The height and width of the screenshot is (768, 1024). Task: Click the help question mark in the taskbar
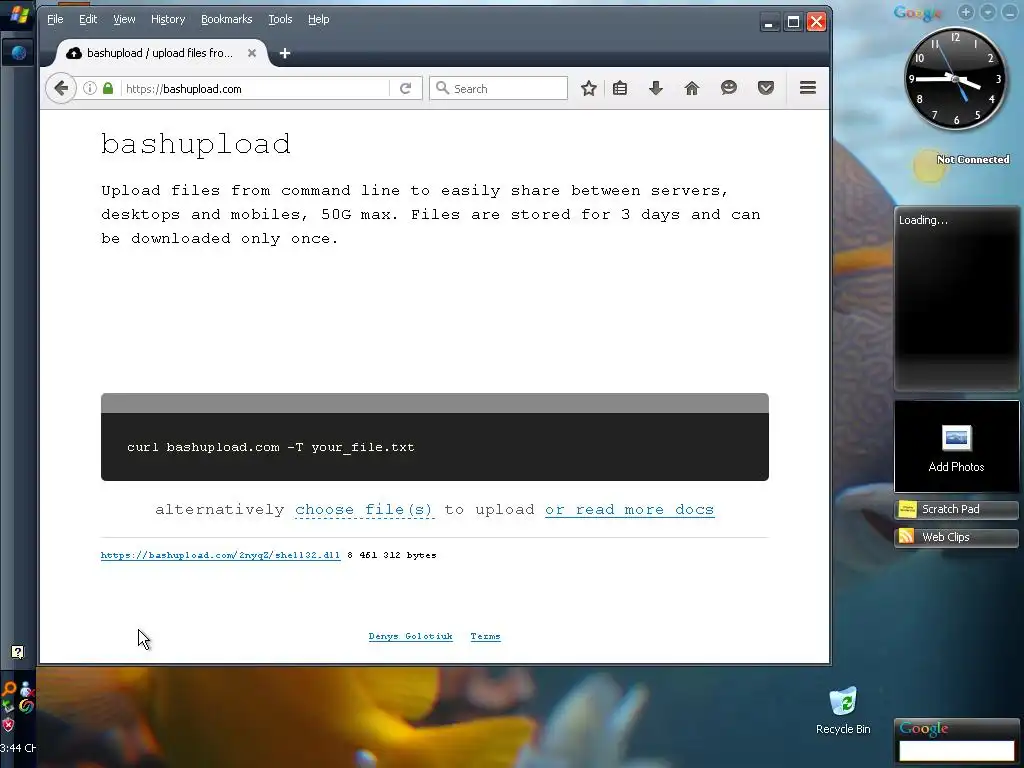point(18,652)
